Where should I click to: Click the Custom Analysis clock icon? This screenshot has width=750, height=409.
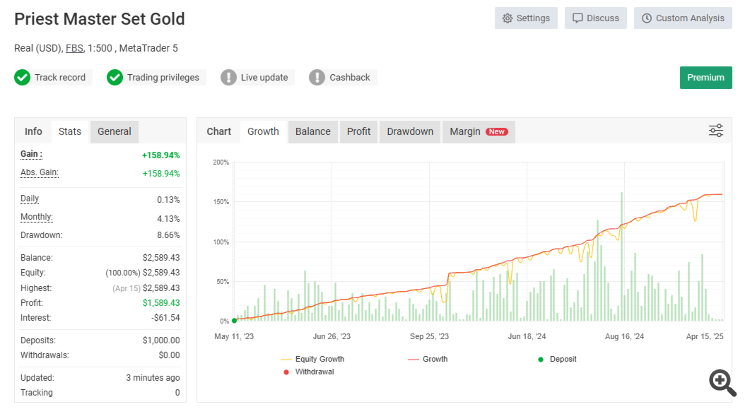(x=647, y=18)
